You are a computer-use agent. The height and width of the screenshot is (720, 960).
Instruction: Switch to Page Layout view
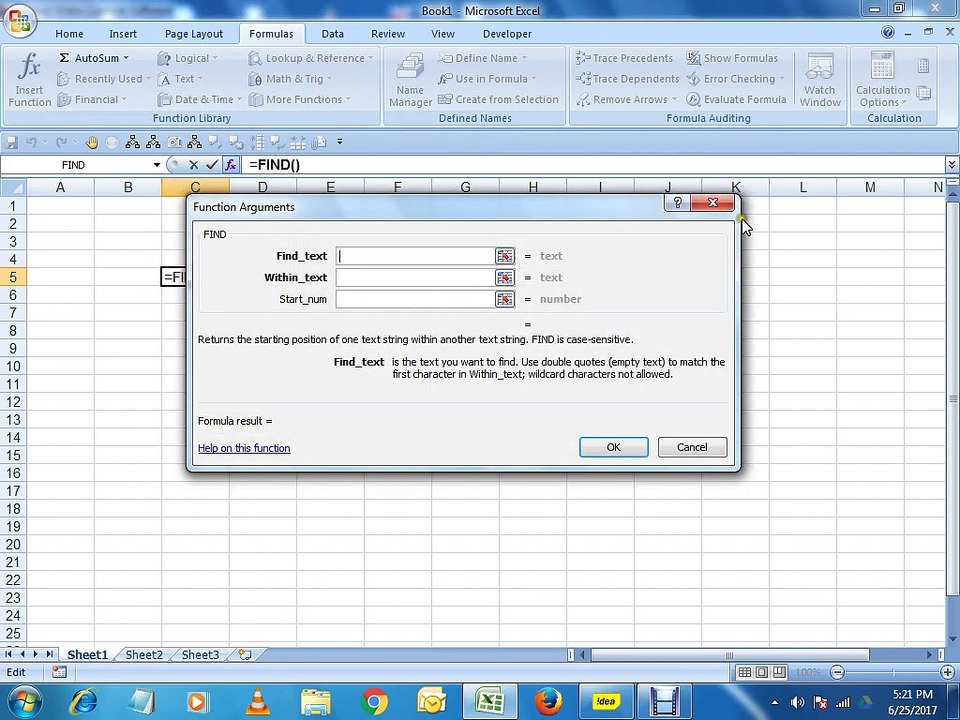coord(762,672)
